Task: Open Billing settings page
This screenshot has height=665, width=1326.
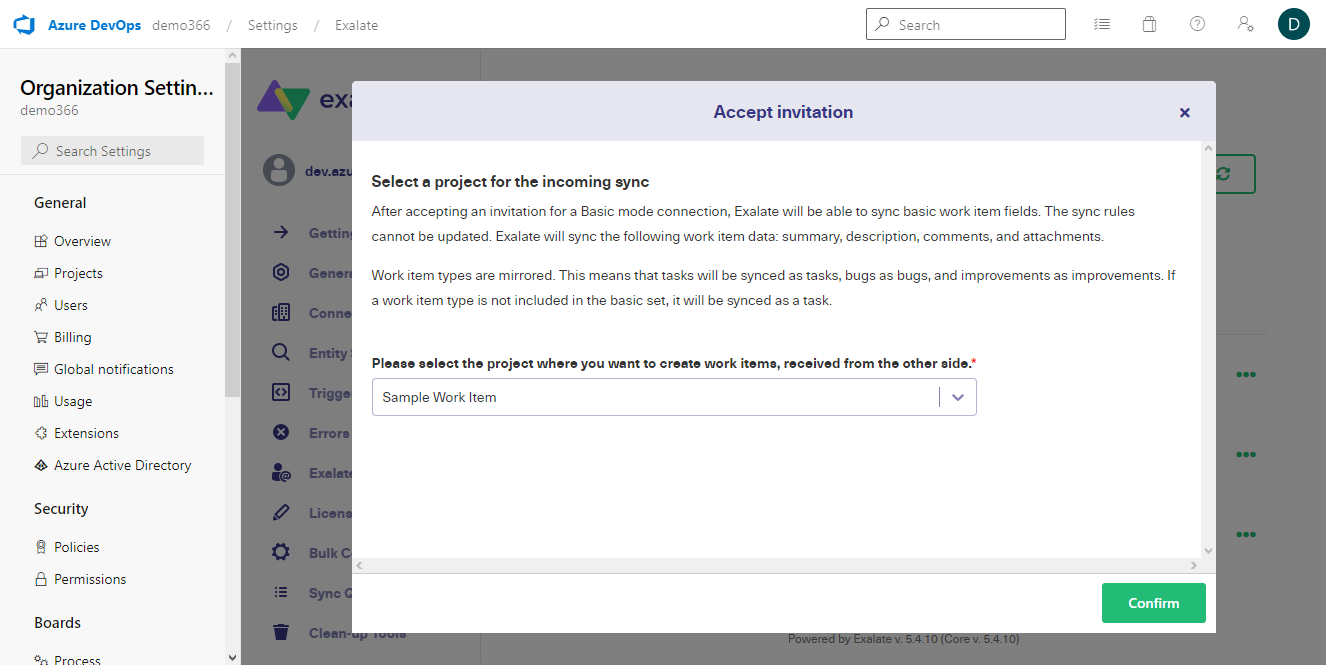Action: tap(73, 337)
